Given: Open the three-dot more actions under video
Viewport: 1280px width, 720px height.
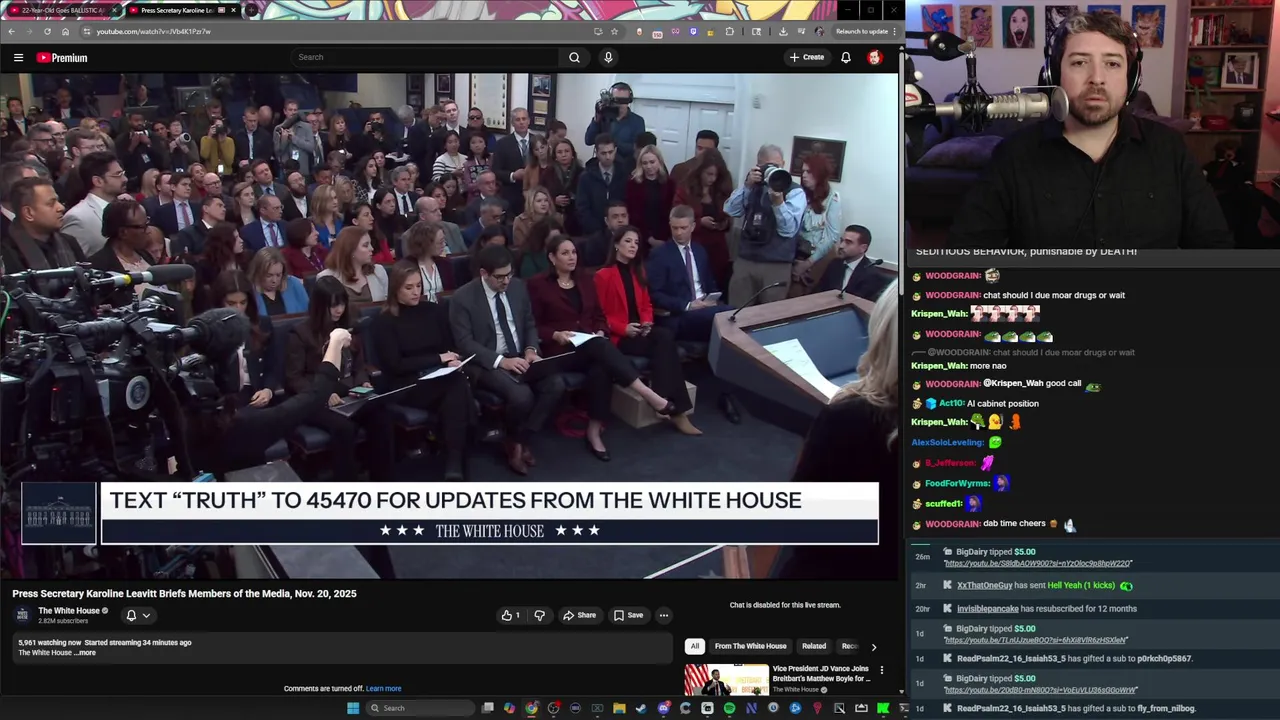Looking at the screenshot, I should click(663, 615).
